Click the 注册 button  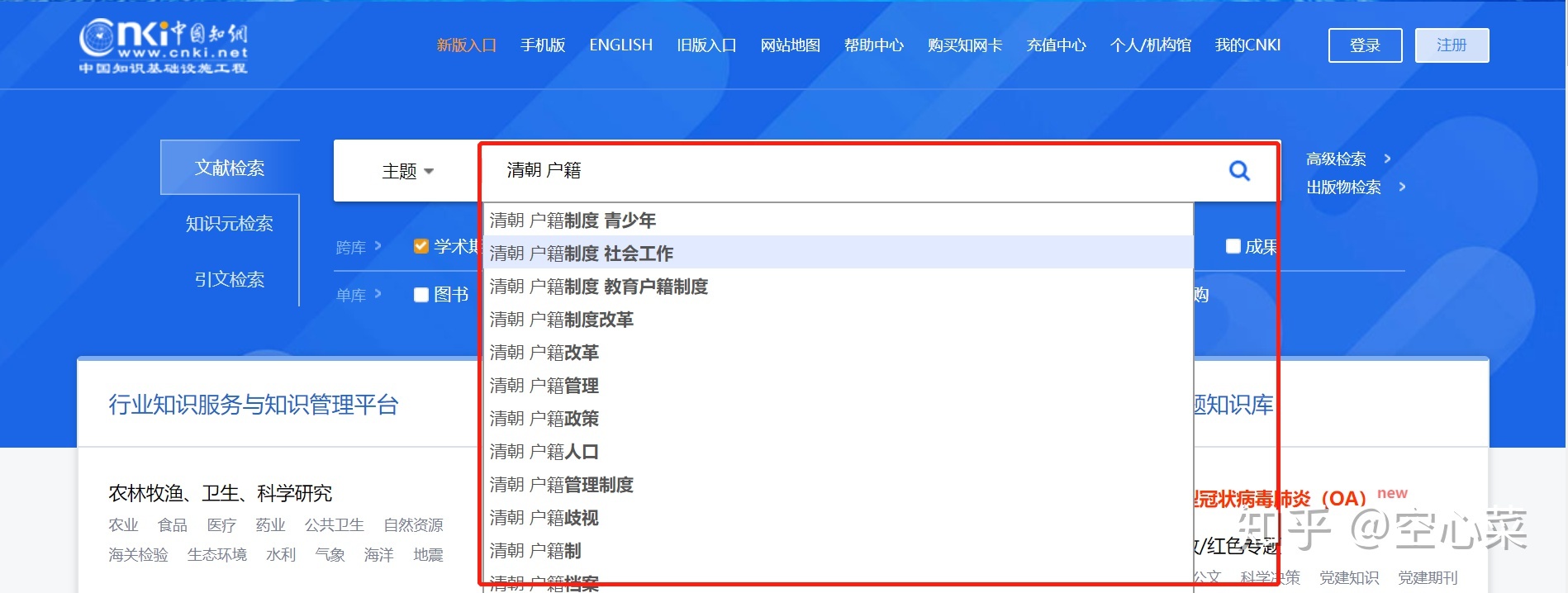click(1452, 45)
